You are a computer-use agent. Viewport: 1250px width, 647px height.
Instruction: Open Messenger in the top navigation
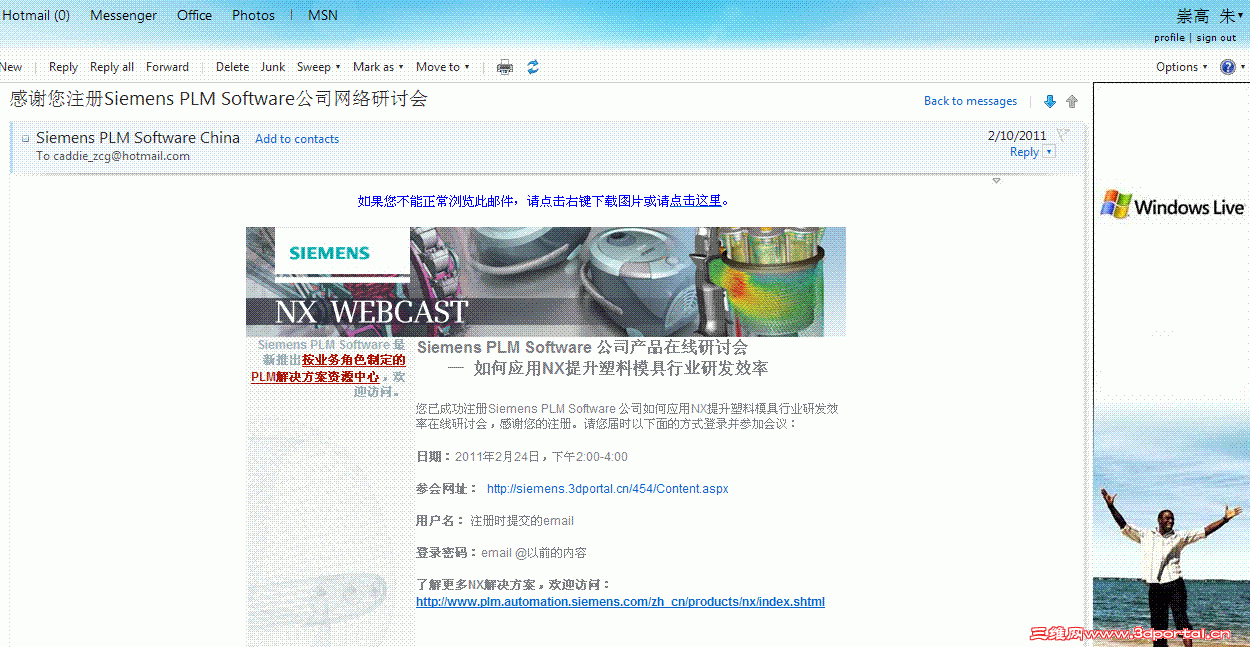(x=123, y=15)
